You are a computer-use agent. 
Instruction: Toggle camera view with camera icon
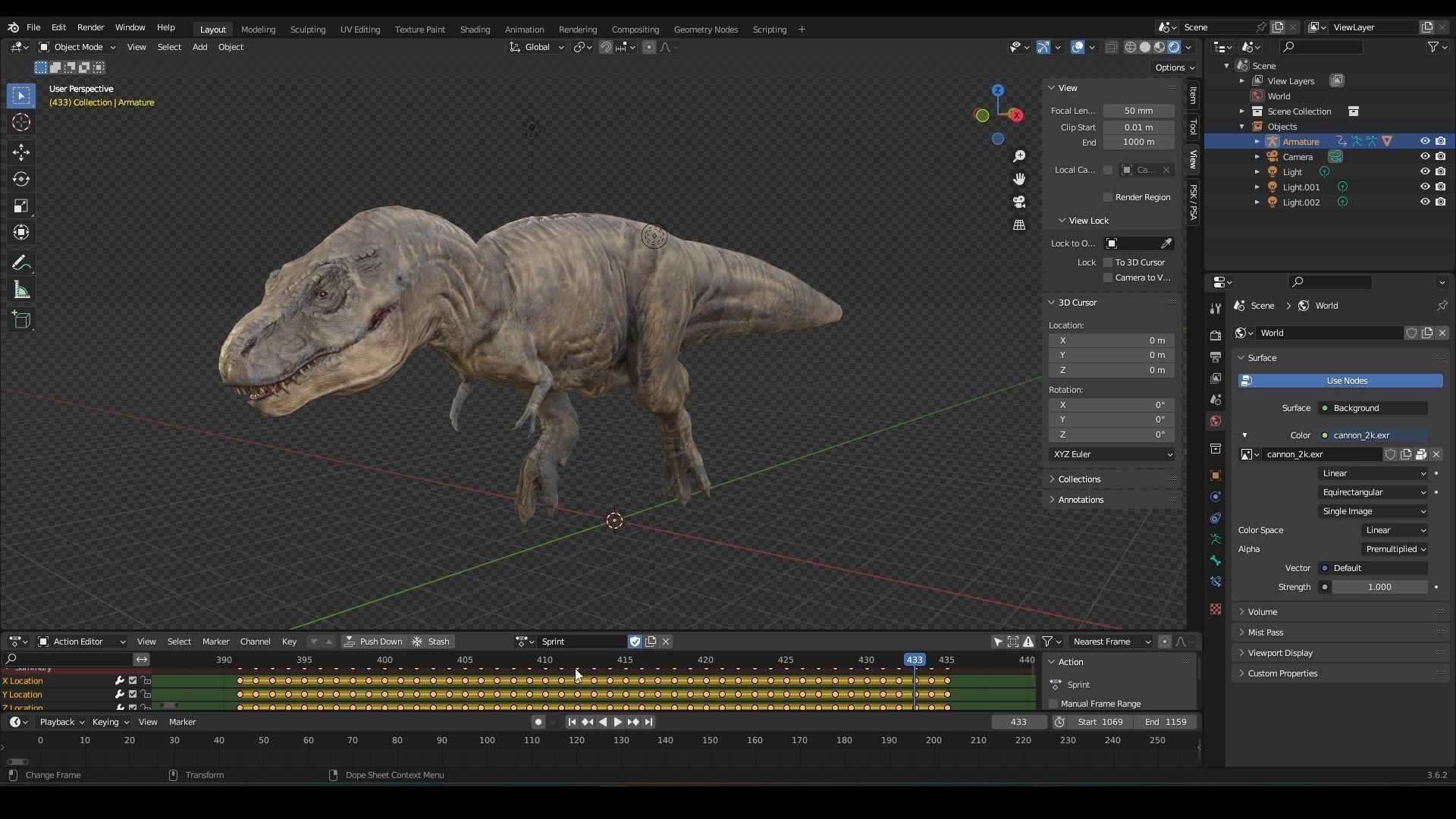pyautogui.click(x=1019, y=202)
